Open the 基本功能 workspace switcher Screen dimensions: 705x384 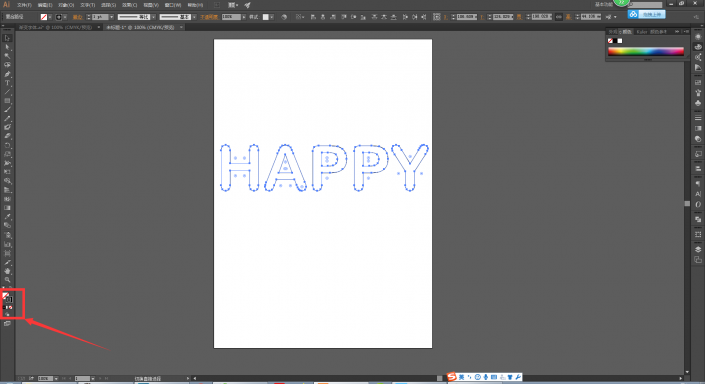point(603,4)
